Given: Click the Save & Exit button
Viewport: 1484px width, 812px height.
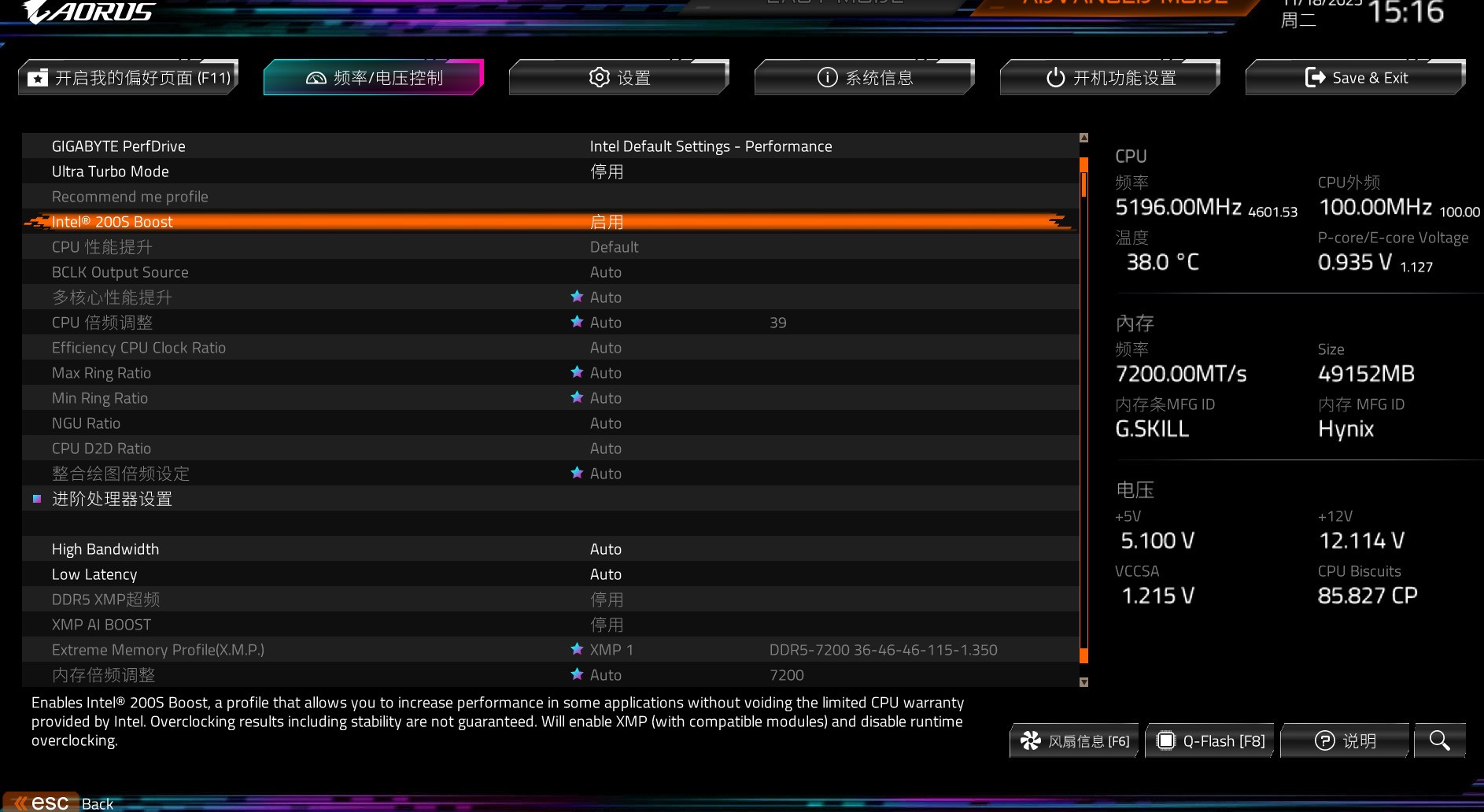Looking at the screenshot, I should coord(1354,77).
